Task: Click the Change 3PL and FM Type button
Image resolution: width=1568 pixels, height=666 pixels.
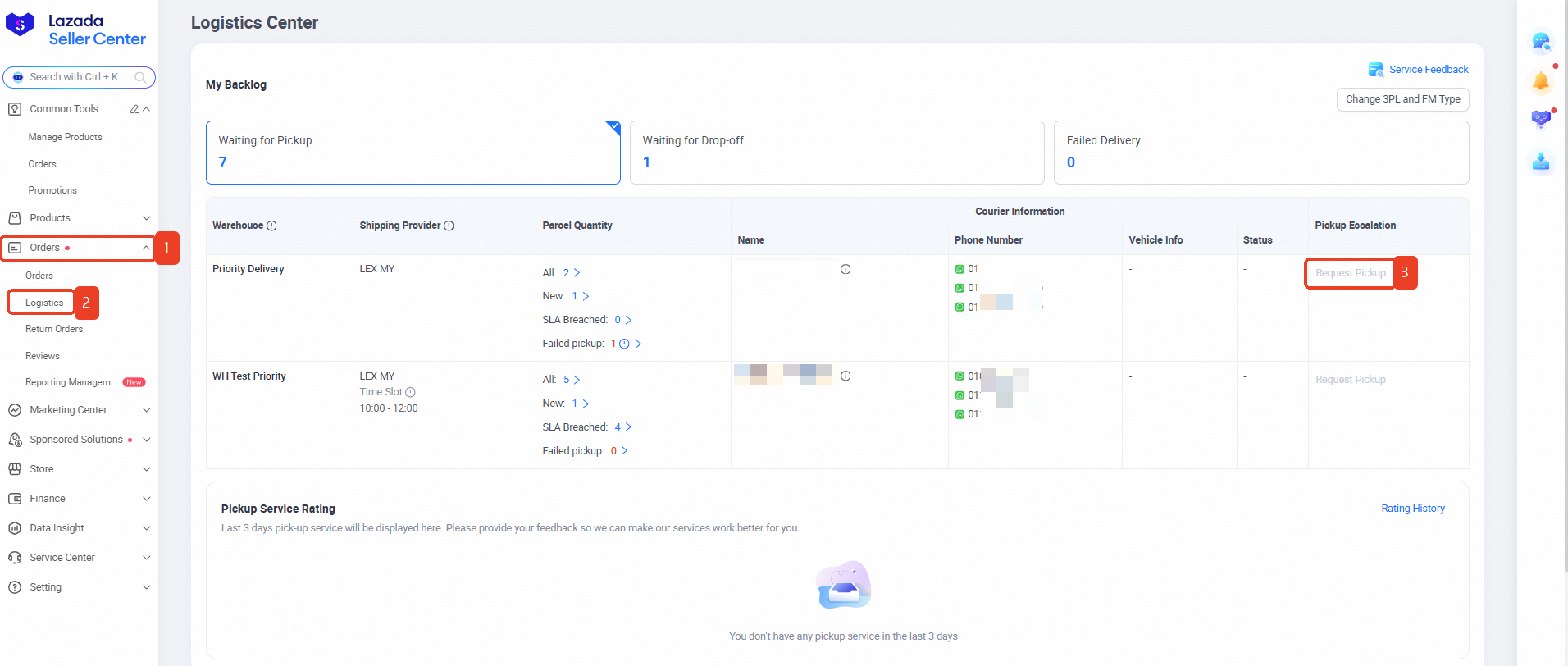Action: pos(1402,99)
